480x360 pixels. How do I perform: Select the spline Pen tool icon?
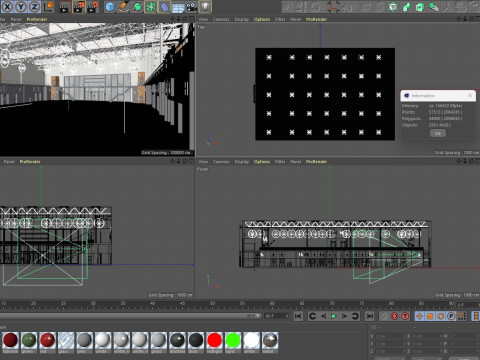[124, 7]
